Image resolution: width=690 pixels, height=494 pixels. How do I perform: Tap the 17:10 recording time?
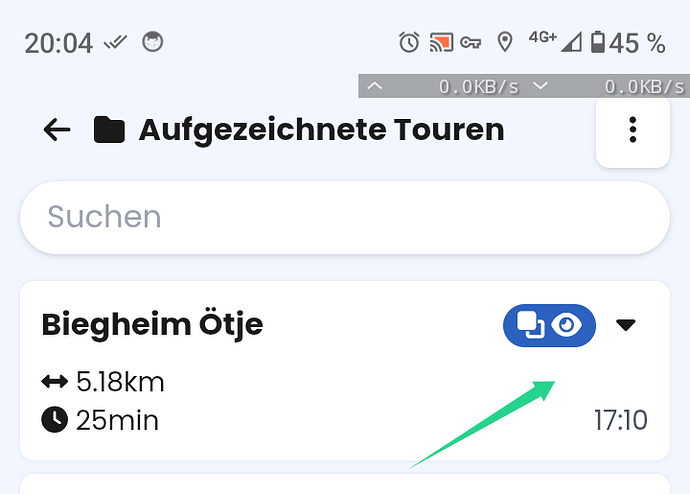click(x=620, y=420)
